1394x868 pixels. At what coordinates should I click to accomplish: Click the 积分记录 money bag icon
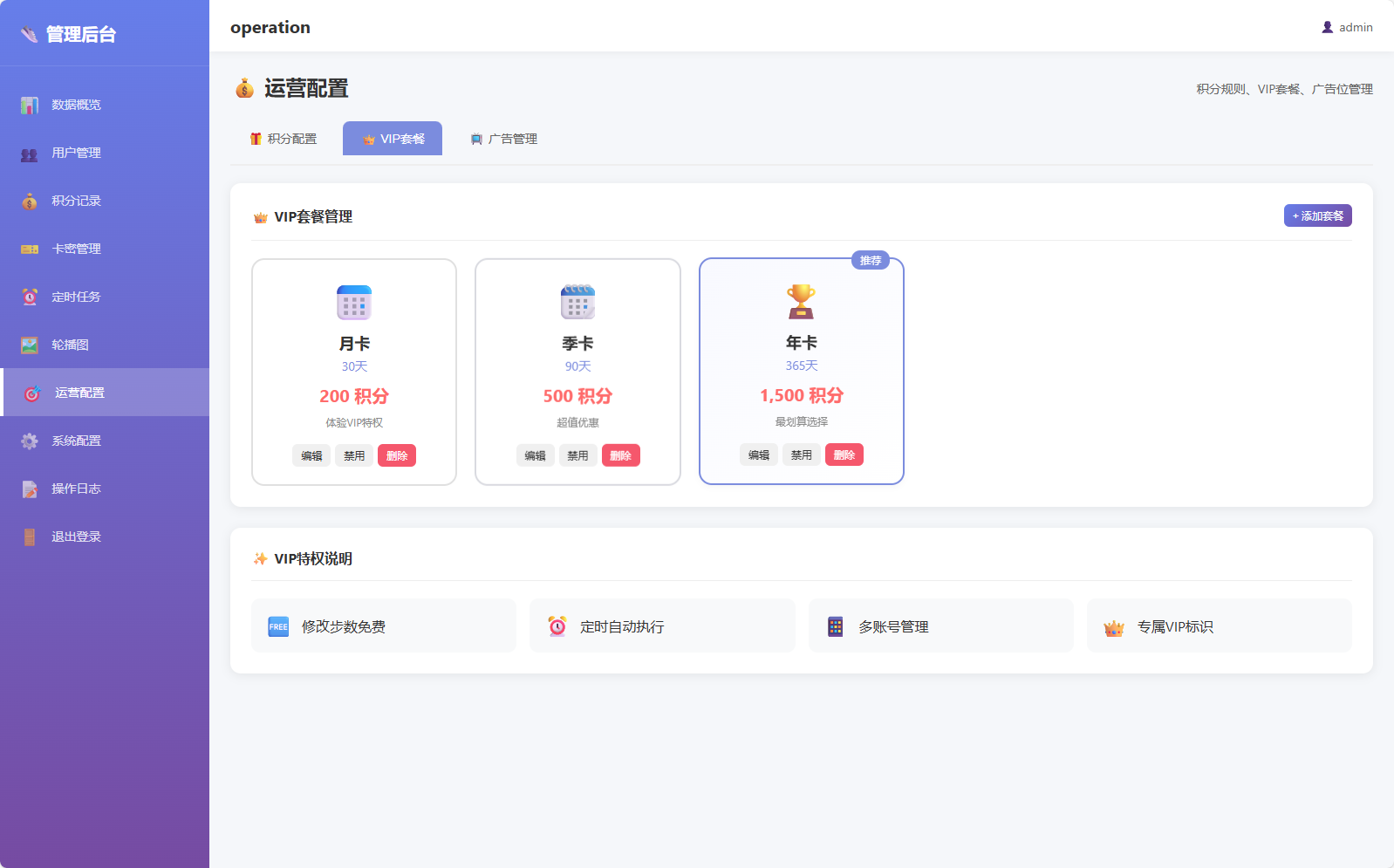pos(30,202)
